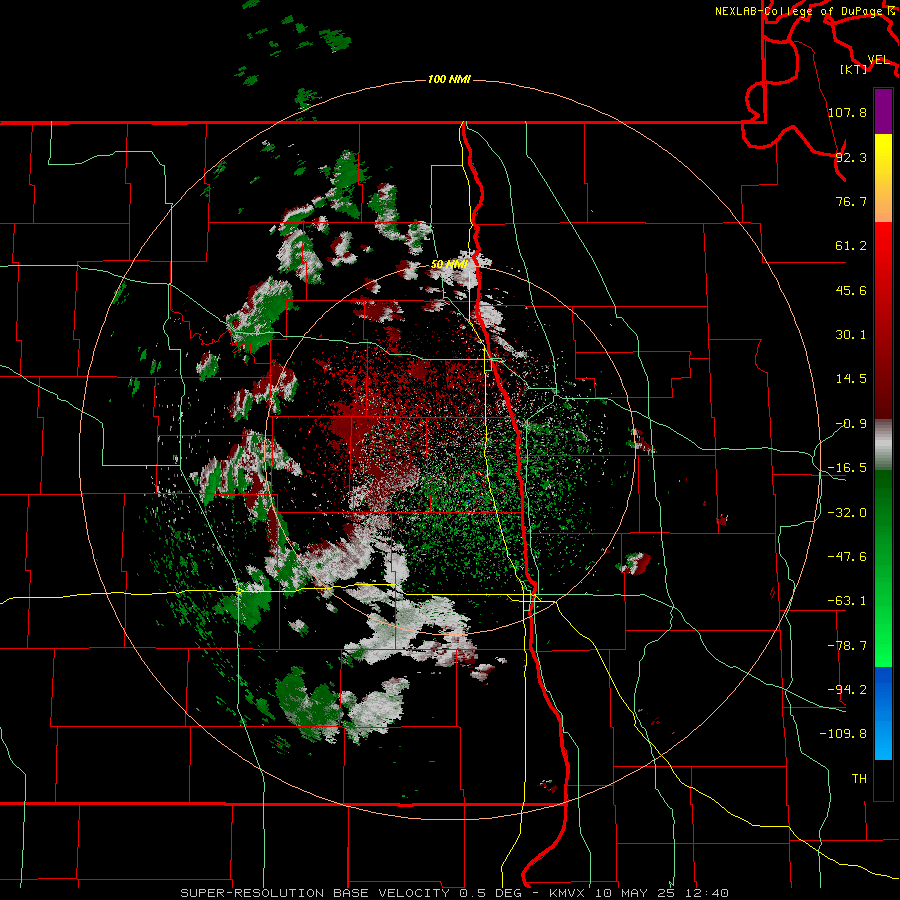Image resolution: width=900 pixels, height=900 pixels.
Task: Click the VEL legend title
Action: pyautogui.click(x=879, y=60)
